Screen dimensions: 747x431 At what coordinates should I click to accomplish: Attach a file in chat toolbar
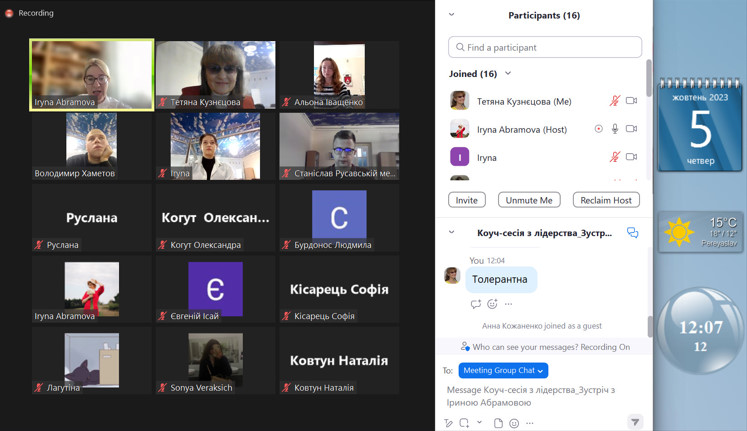coord(498,423)
